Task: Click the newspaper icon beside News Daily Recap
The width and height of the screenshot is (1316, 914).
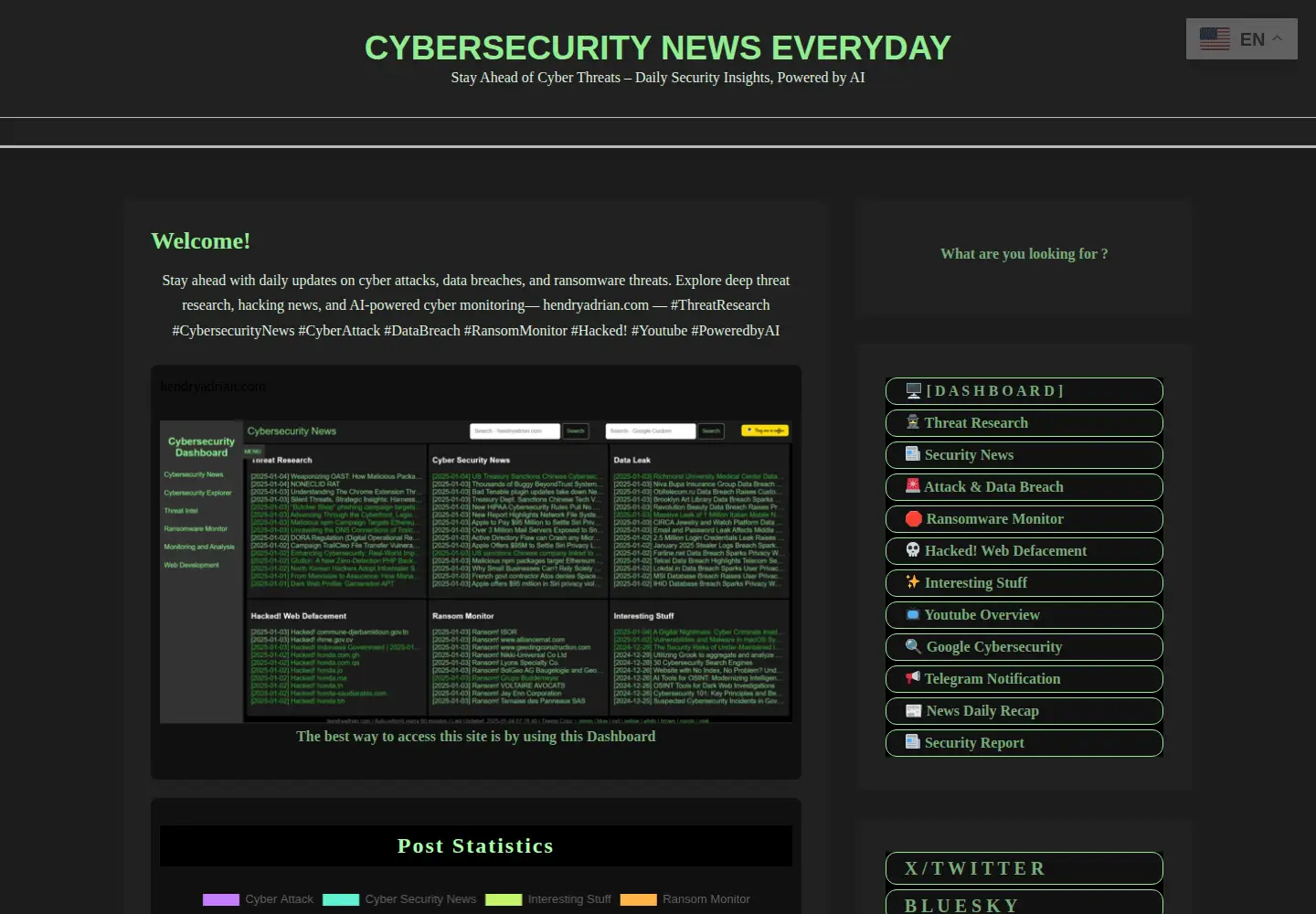Action: point(914,710)
